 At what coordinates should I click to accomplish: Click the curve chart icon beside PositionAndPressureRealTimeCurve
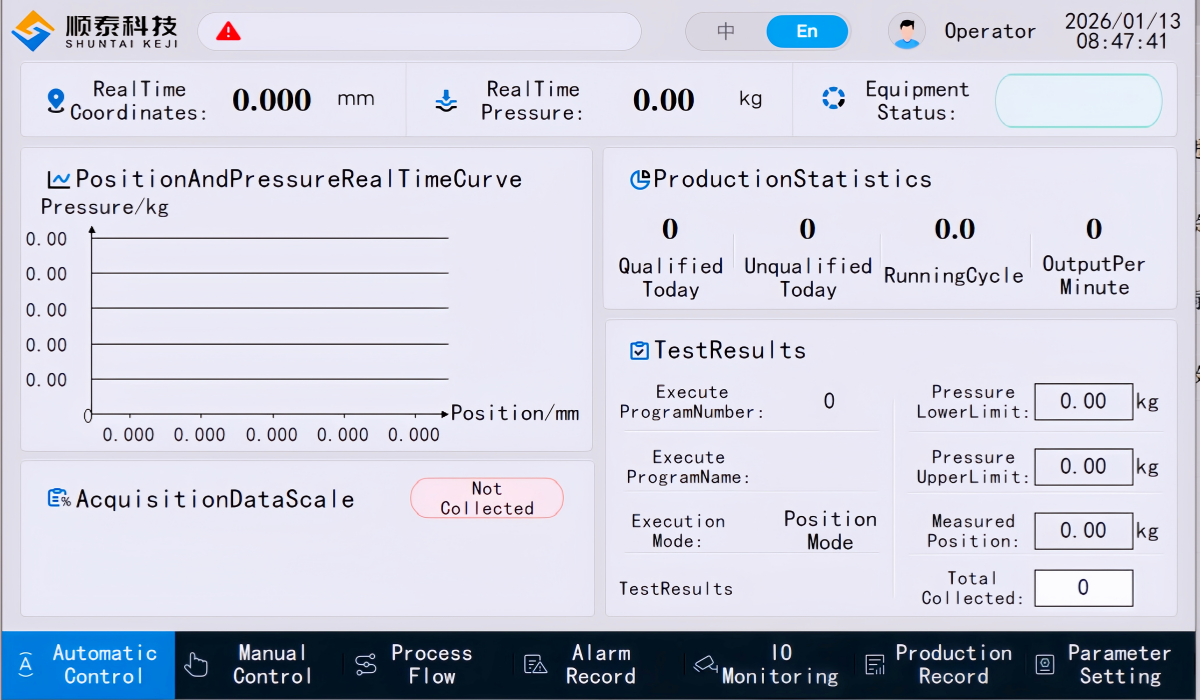pyautogui.click(x=59, y=180)
